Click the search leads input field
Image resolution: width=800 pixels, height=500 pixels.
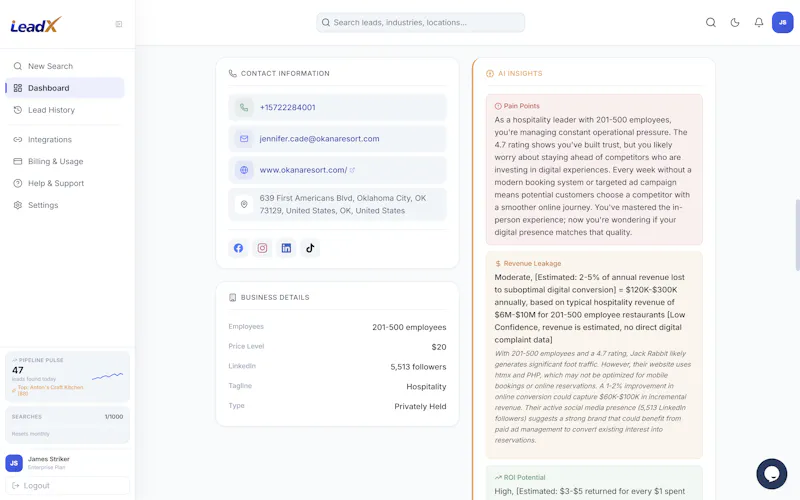pyautogui.click(x=420, y=22)
